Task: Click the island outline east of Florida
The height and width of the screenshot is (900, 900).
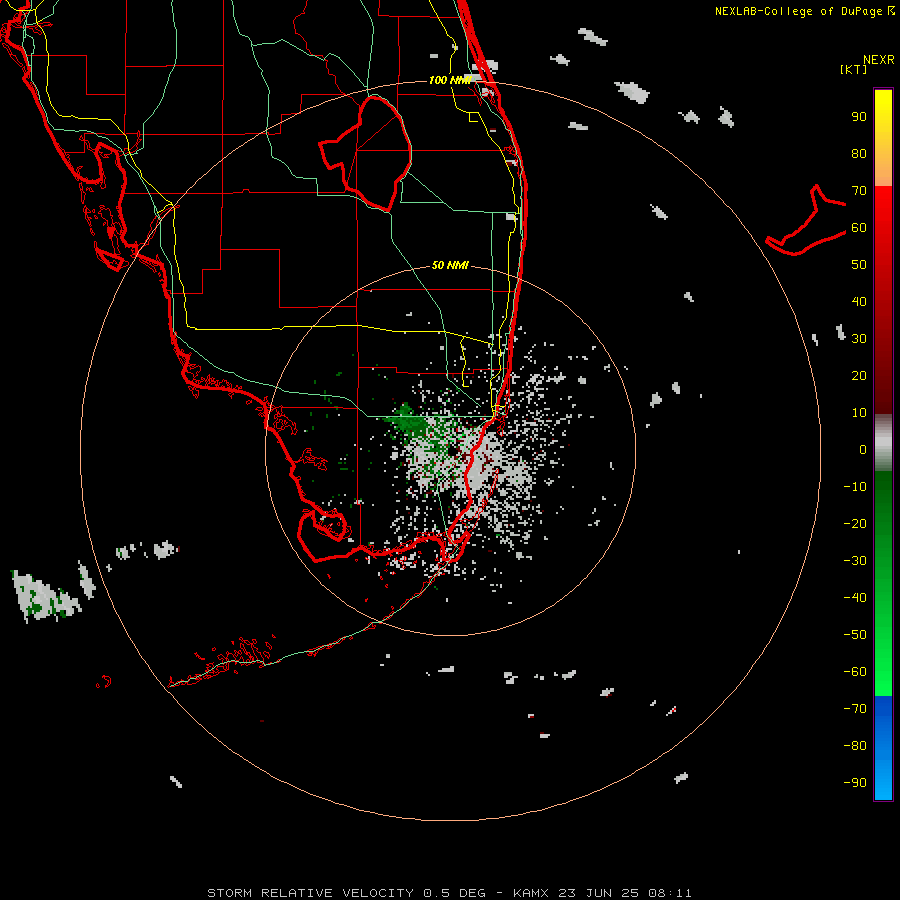Action: point(806,221)
